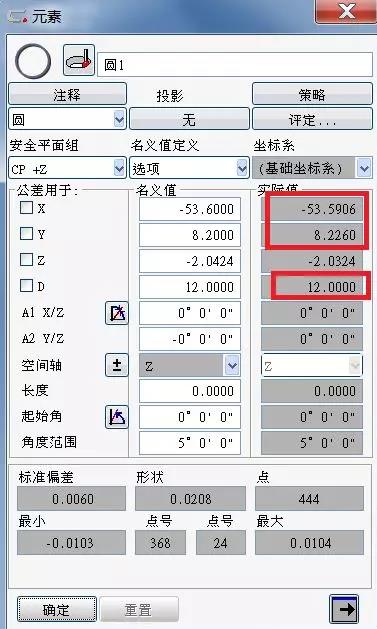Screen dimensions: 377x629
Task: Click the nominal 角度范围 field 5° 0' 0"
Action: tap(190, 443)
